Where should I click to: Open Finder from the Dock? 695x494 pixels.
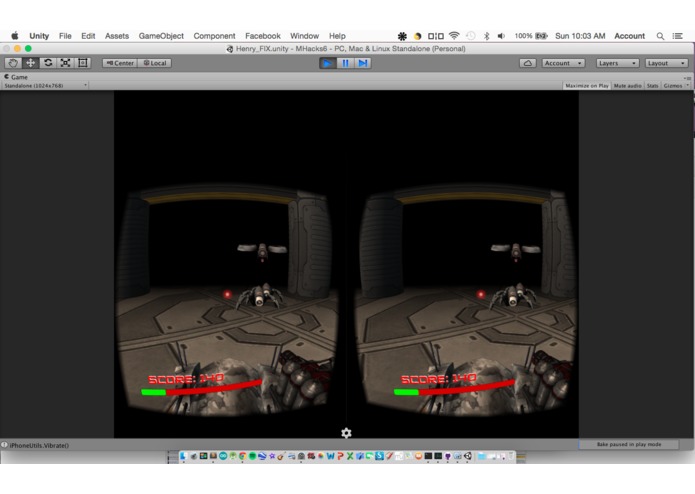(x=184, y=456)
